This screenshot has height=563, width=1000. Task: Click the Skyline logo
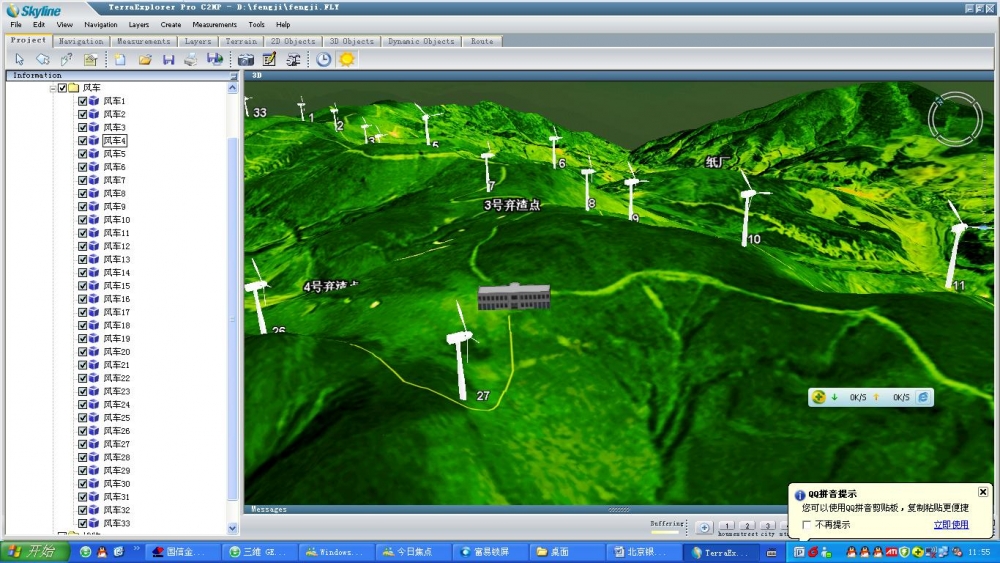(x=34, y=10)
